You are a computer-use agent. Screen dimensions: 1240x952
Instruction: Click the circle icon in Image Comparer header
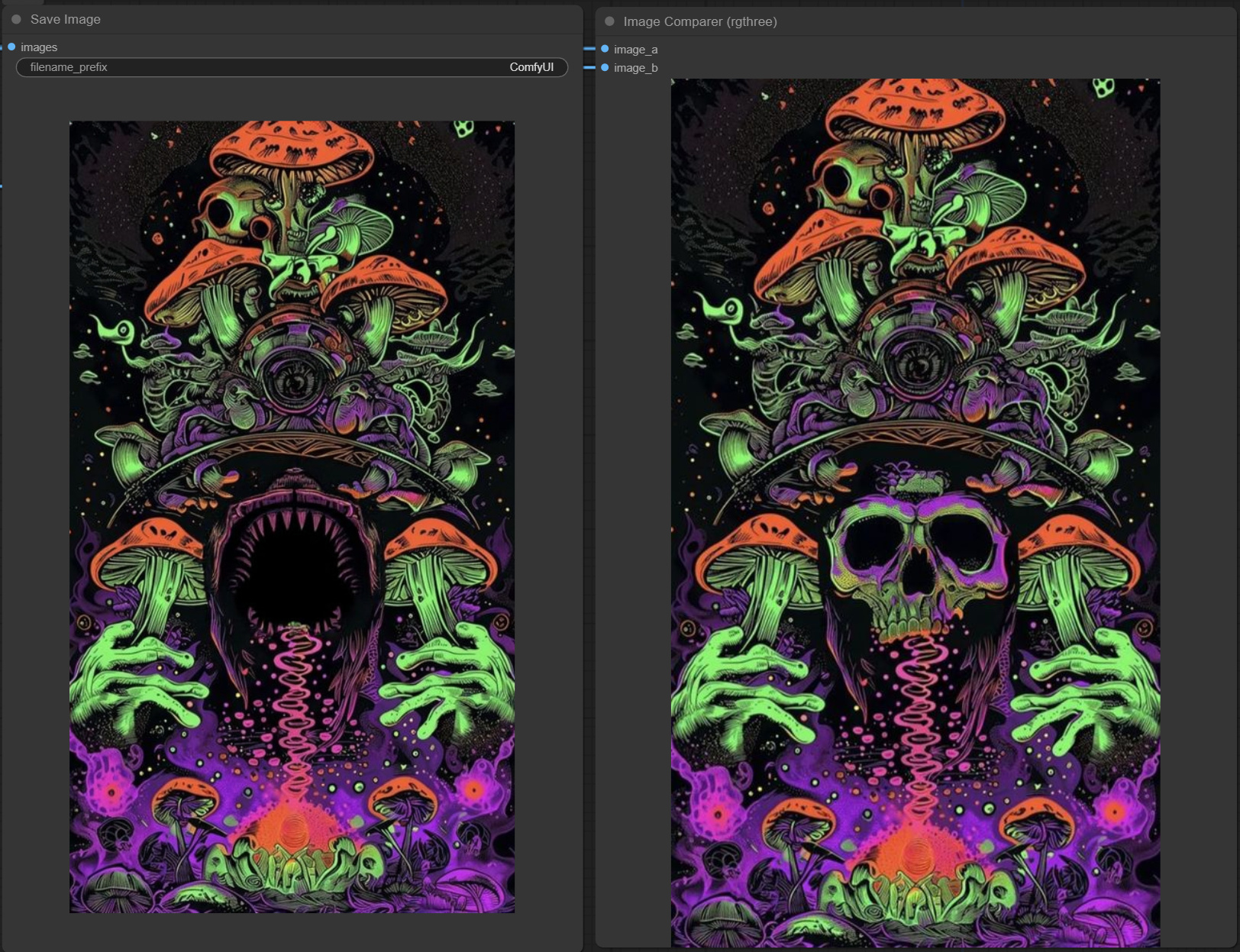(609, 22)
